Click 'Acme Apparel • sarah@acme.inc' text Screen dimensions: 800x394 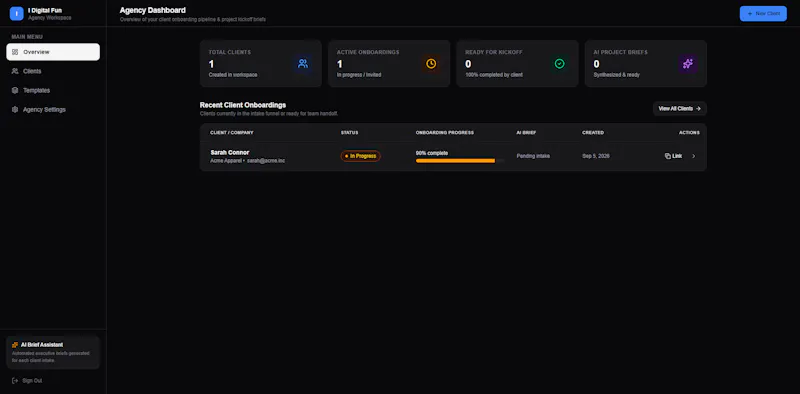pyautogui.click(x=247, y=161)
